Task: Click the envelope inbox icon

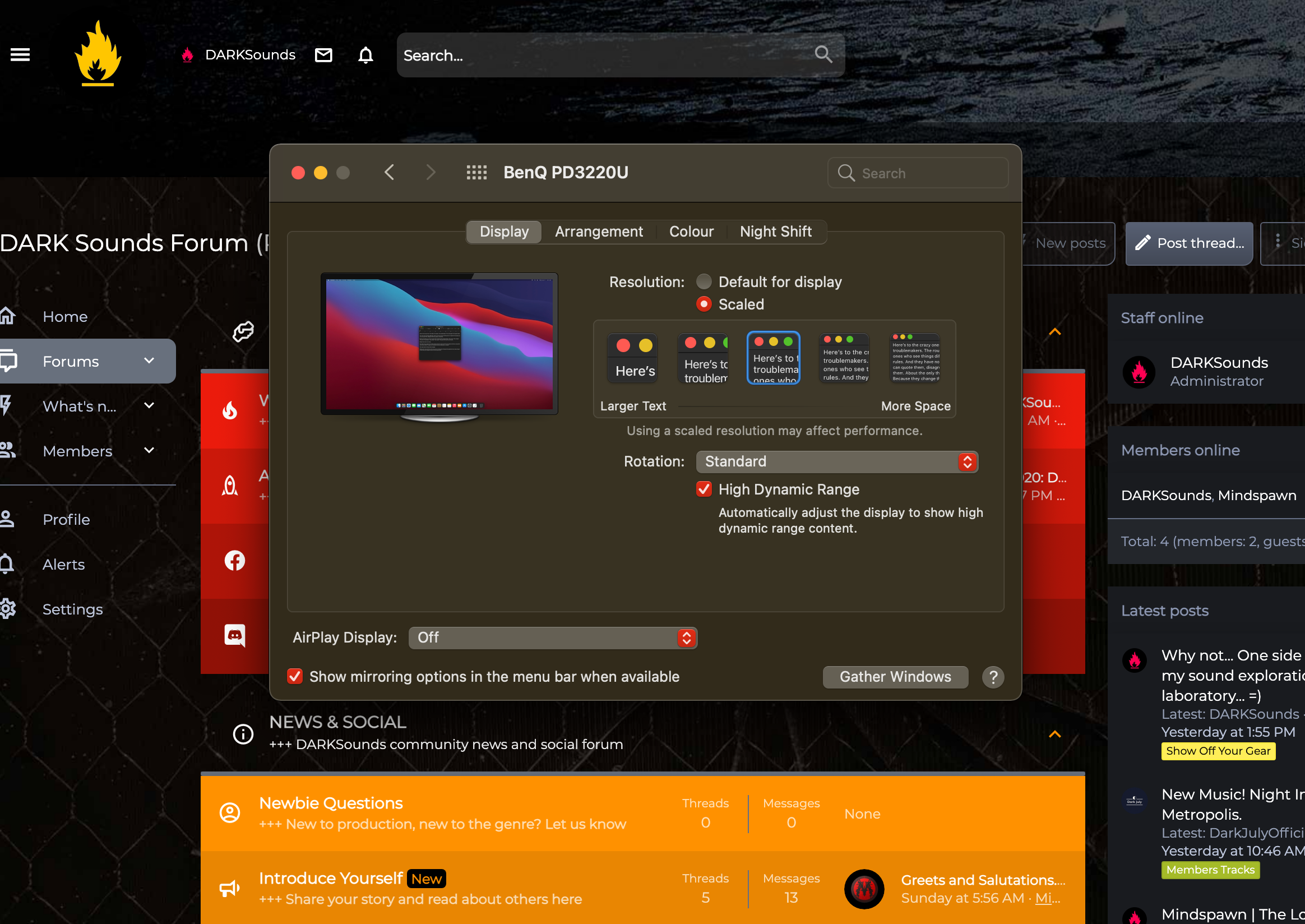Action: coord(323,54)
